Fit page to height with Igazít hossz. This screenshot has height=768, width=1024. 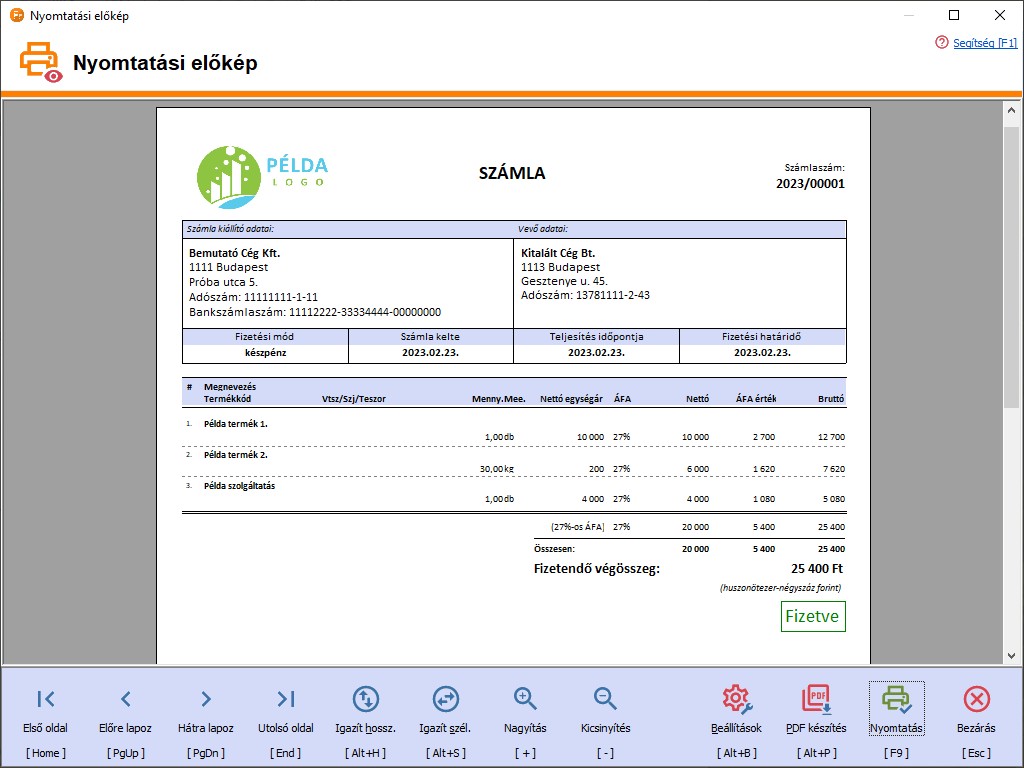pos(365,699)
